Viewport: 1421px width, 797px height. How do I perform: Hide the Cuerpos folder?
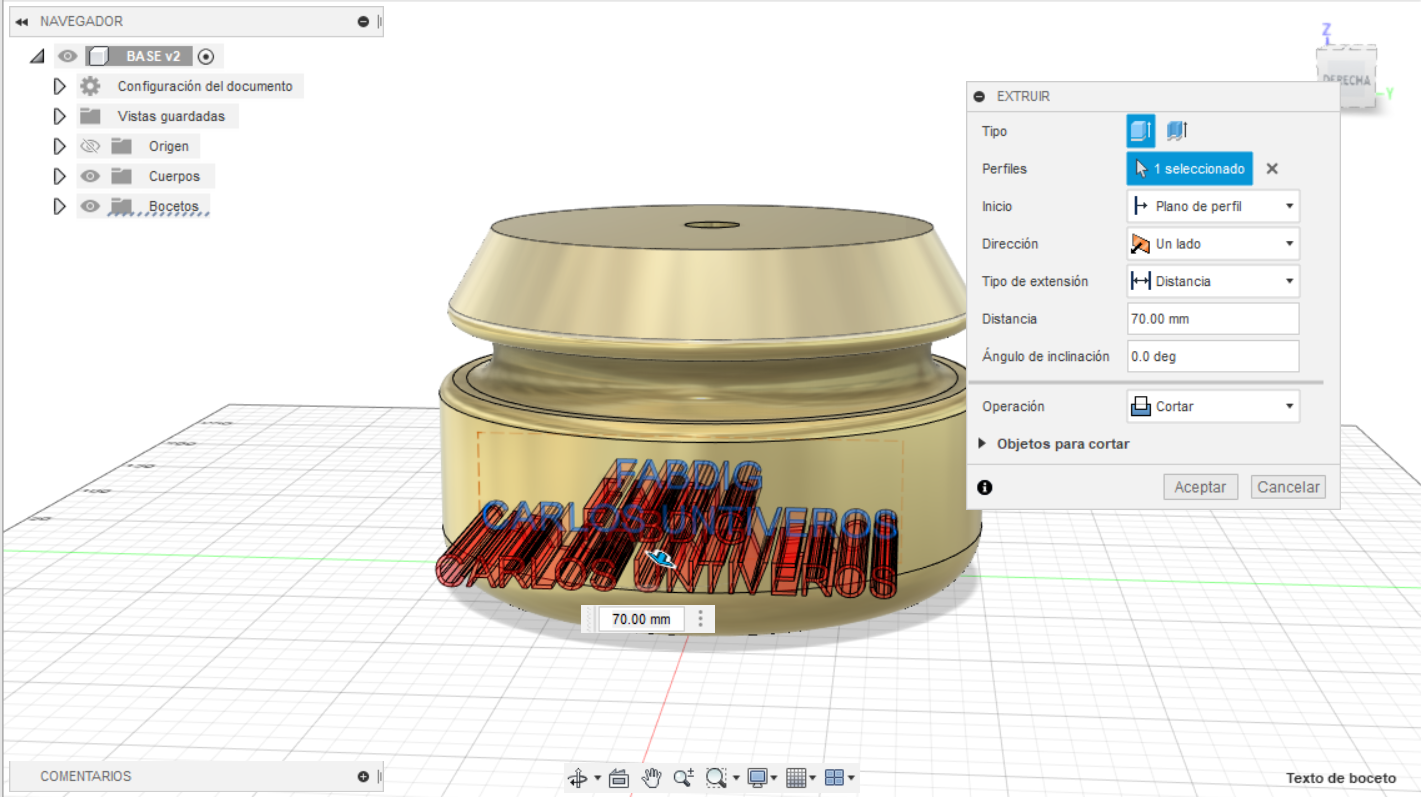(90, 176)
